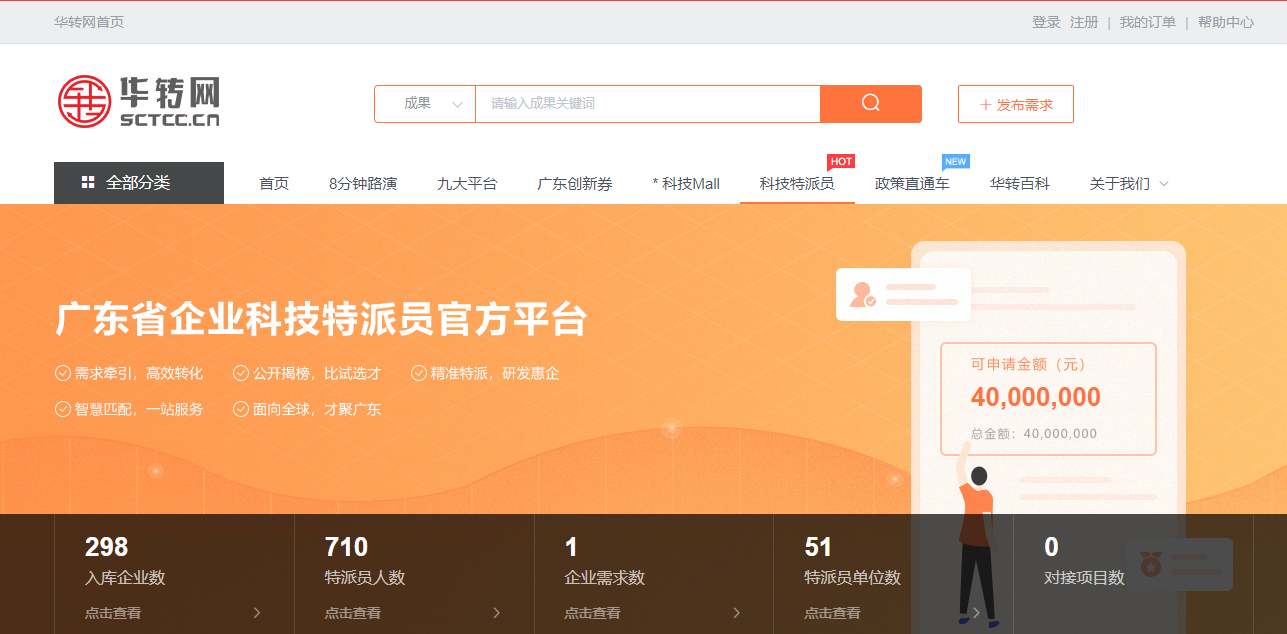Open the 全部分类 category menu
This screenshot has width=1287, height=634.
click(x=139, y=183)
